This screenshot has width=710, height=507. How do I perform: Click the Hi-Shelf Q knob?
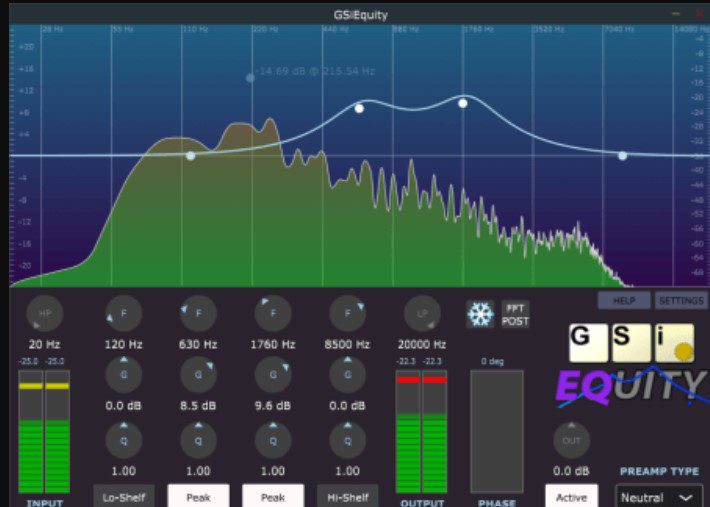[347, 440]
